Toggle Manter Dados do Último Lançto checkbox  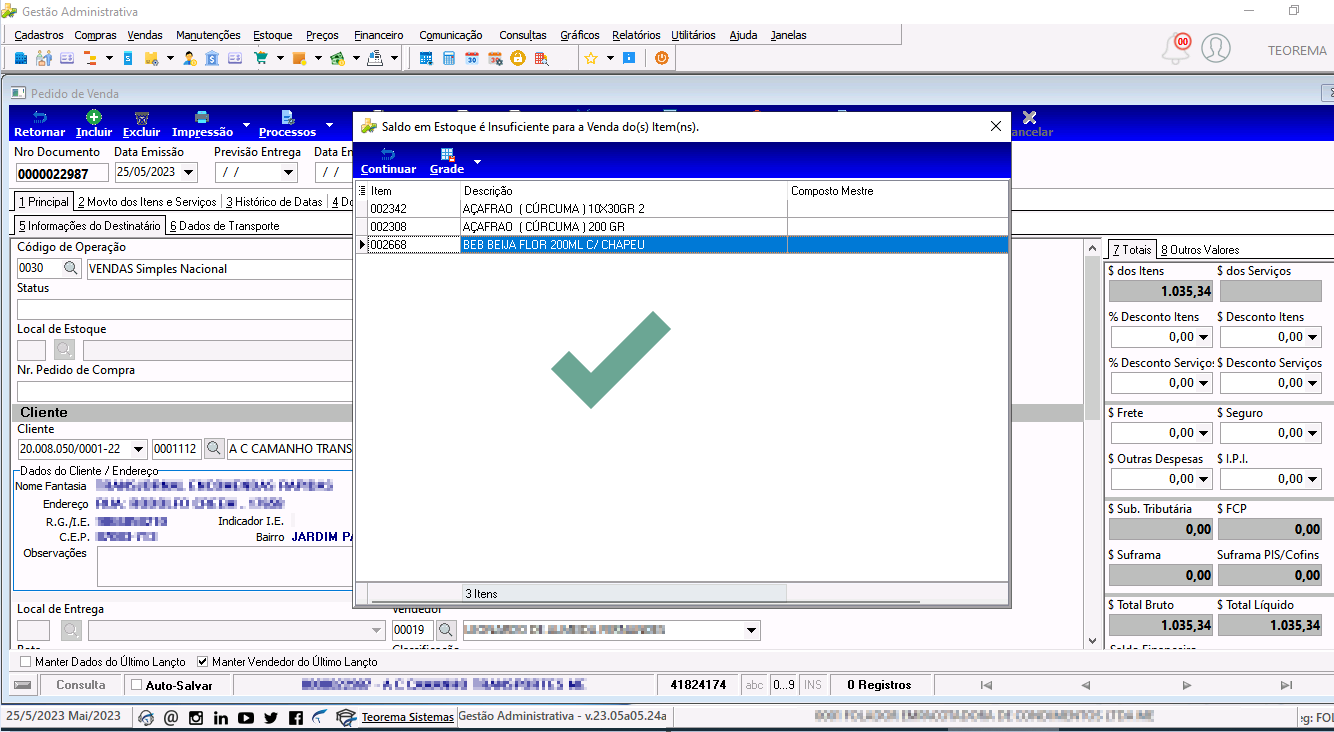tap(26, 662)
